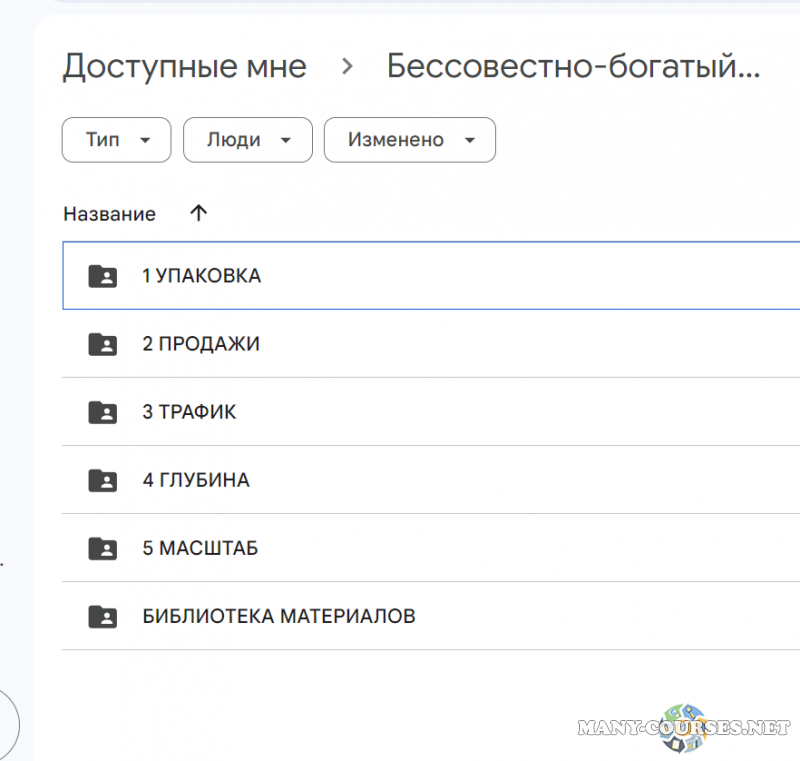This screenshot has height=761, width=800.
Task: Open the Тип filter dropdown
Action: point(116,140)
